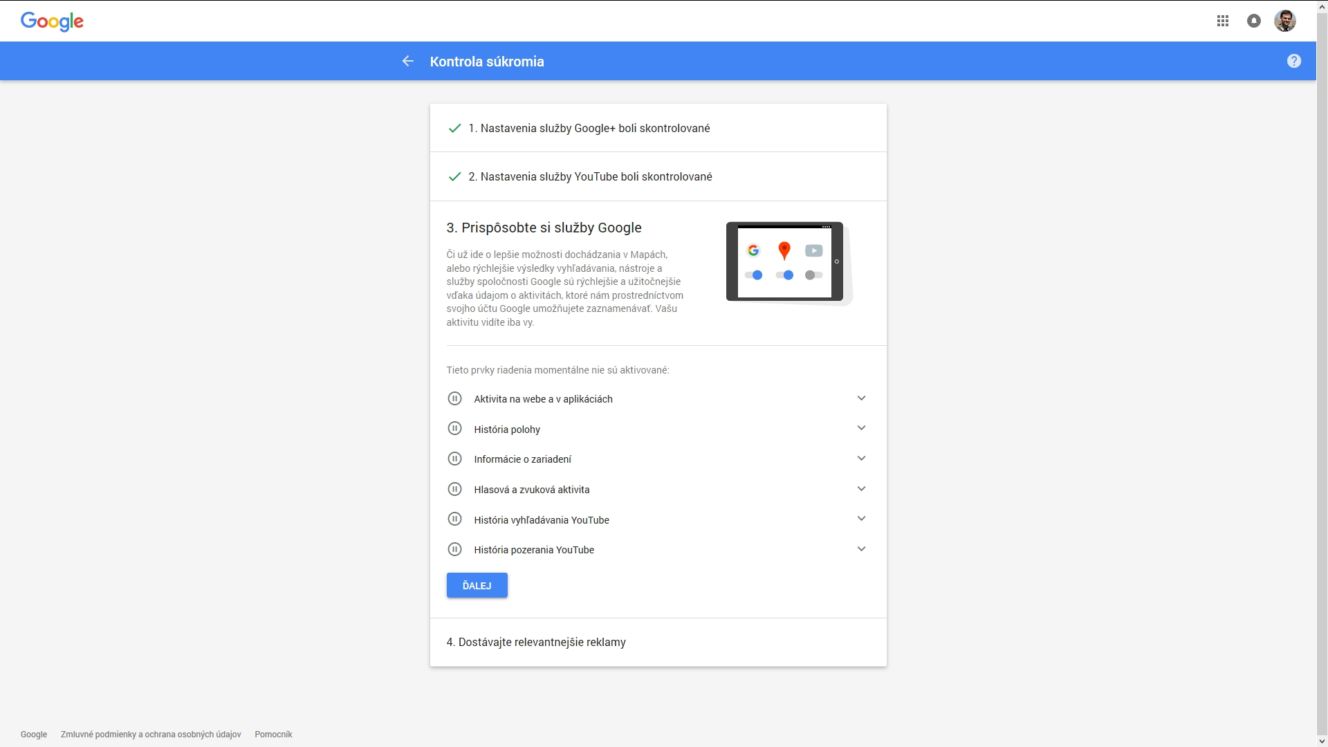Open the Google apps grid icon
1328x747 pixels.
click(1222, 20)
